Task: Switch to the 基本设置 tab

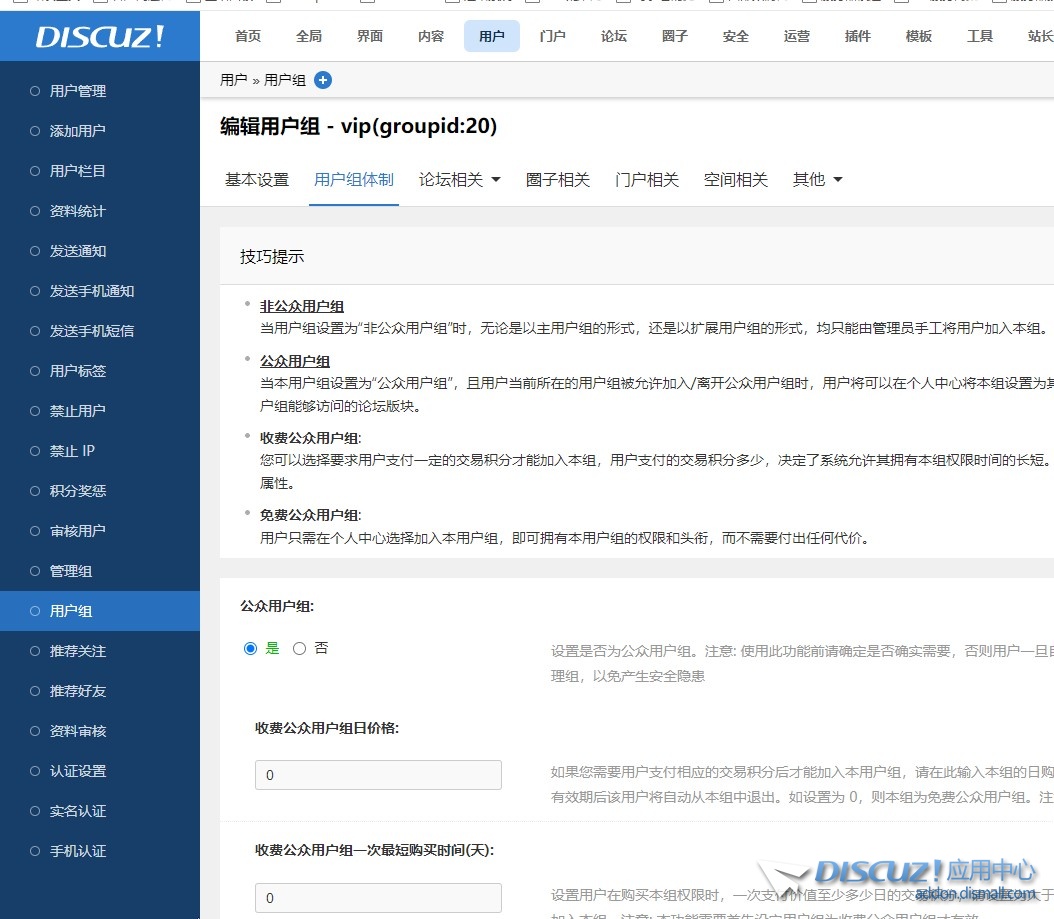Action: pyautogui.click(x=257, y=180)
